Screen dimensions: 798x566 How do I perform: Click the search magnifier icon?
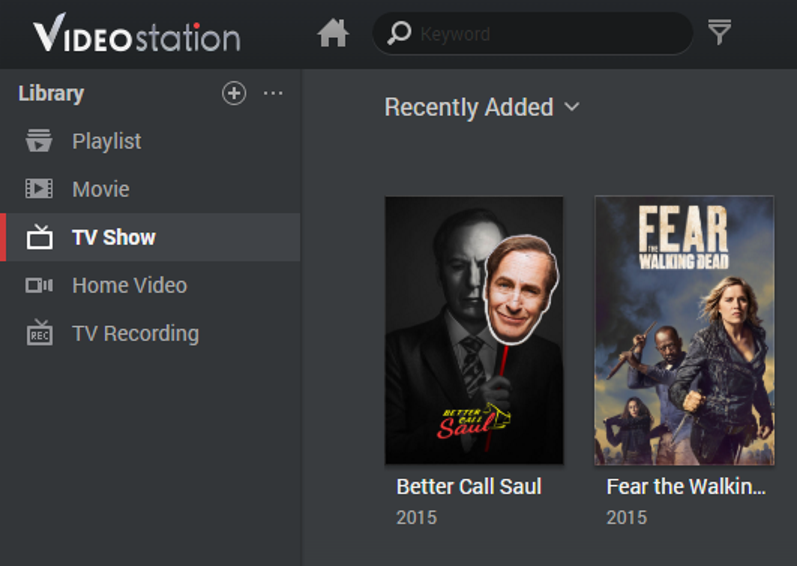tap(399, 34)
